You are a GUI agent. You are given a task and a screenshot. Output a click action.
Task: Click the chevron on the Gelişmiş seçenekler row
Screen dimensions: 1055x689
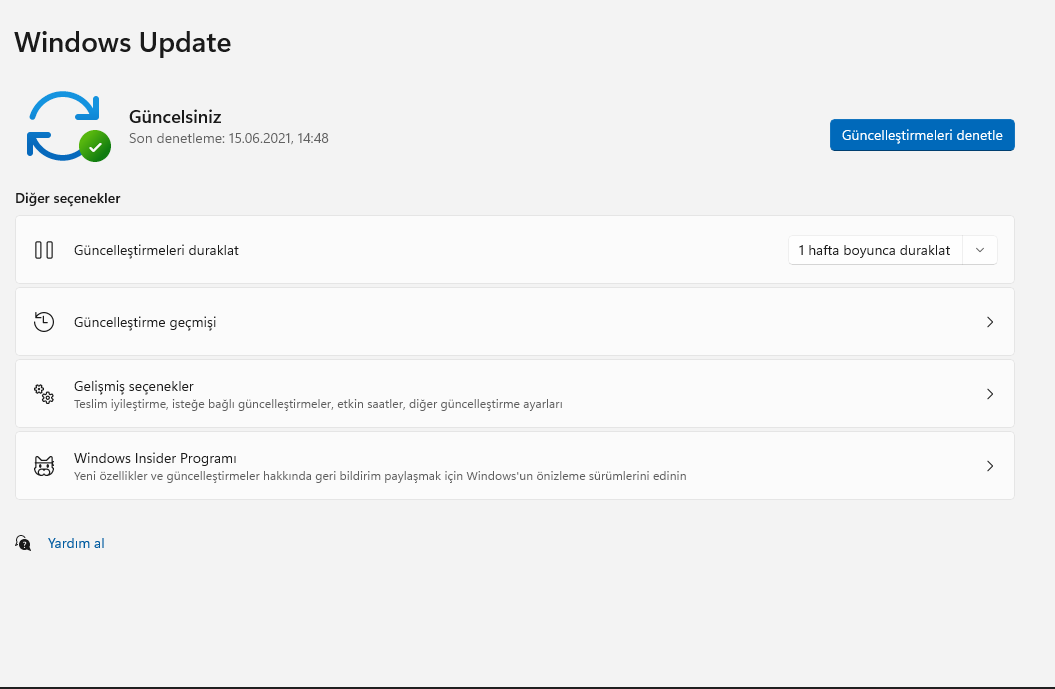pyautogui.click(x=990, y=394)
